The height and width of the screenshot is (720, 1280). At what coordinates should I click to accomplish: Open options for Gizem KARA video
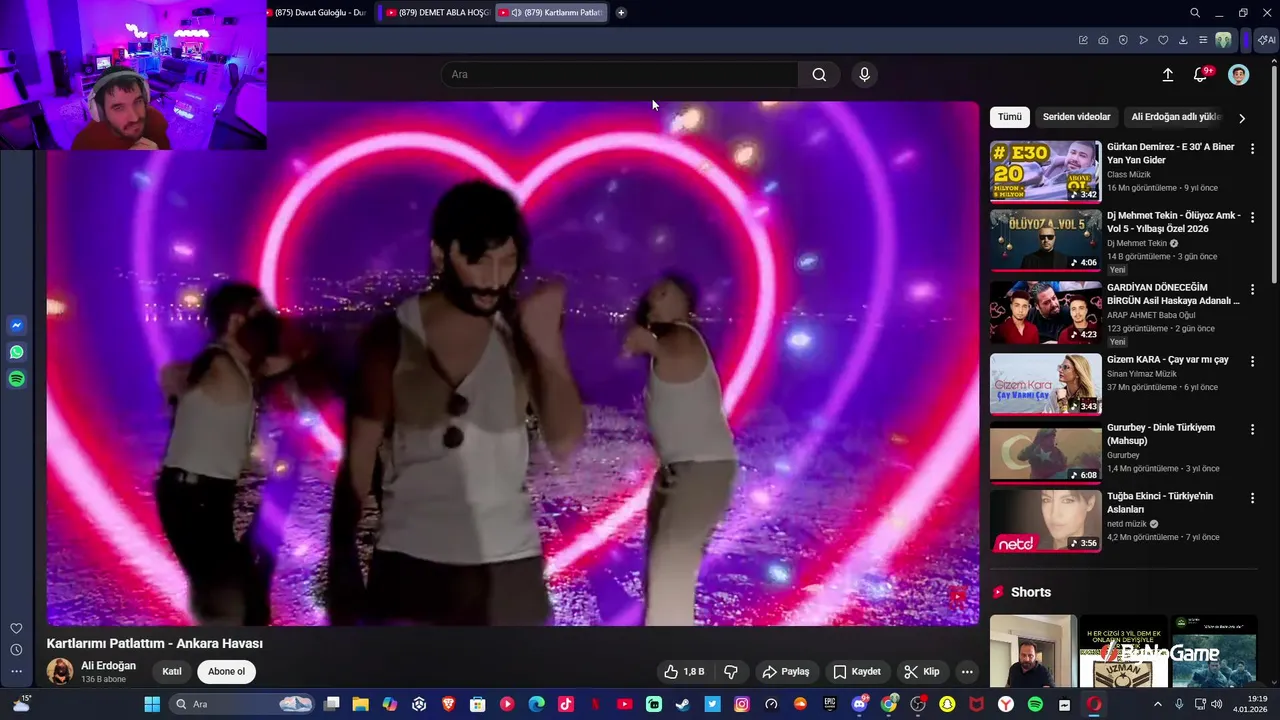pyautogui.click(x=1252, y=361)
